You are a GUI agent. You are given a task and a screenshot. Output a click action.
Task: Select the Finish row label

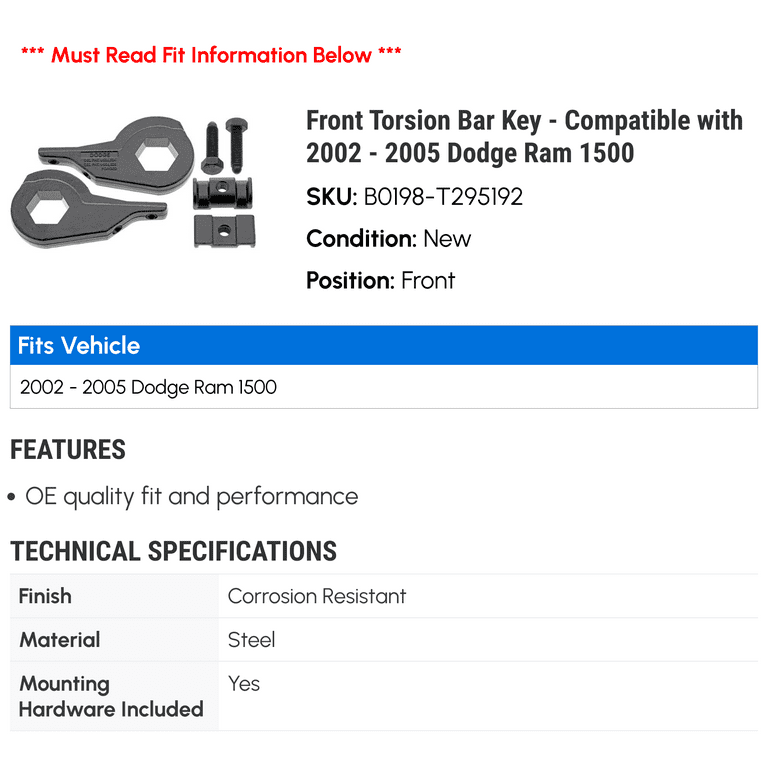[46, 596]
